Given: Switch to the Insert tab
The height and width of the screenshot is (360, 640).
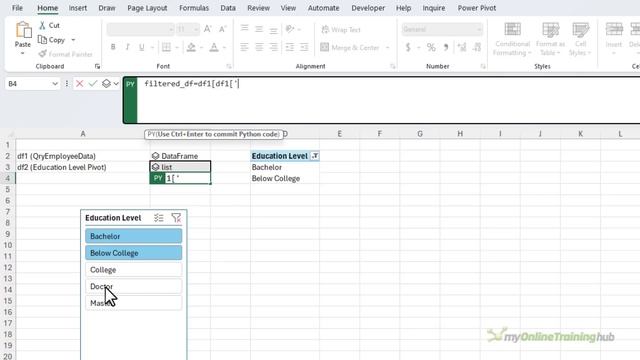Looking at the screenshot, I should pyautogui.click(x=78, y=8).
